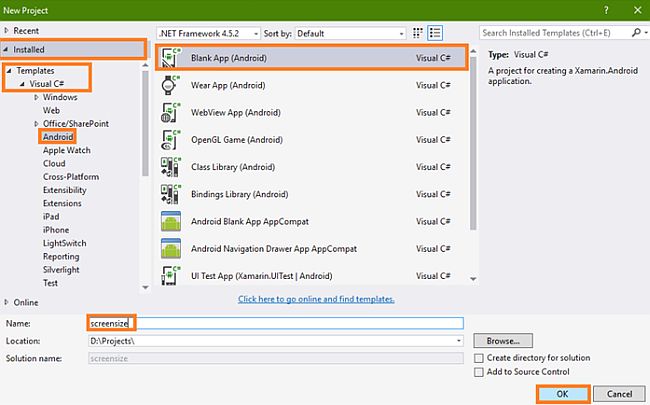
Task: Select the Blank App (Android) template icon
Action: [171, 58]
